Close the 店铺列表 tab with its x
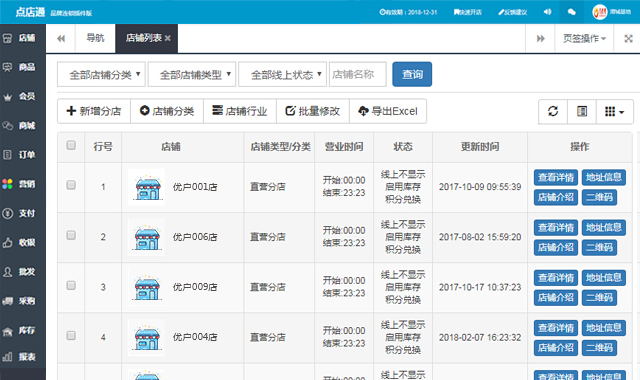Screen dimensions: 640x380 coord(168,38)
